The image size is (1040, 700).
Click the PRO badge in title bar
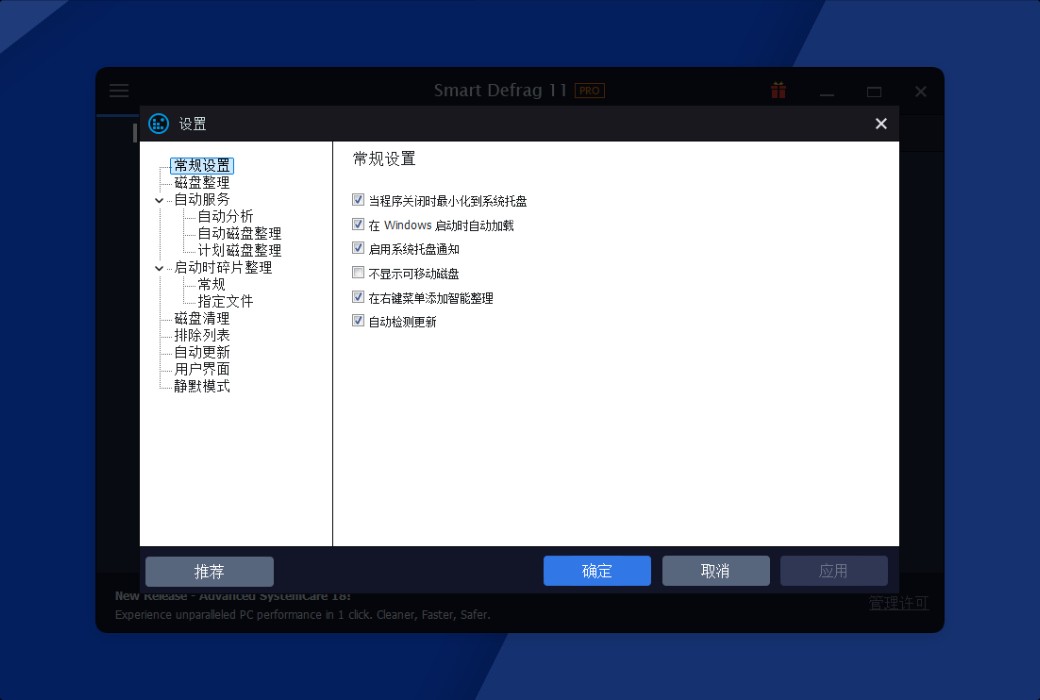pyautogui.click(x=590, y=91)
